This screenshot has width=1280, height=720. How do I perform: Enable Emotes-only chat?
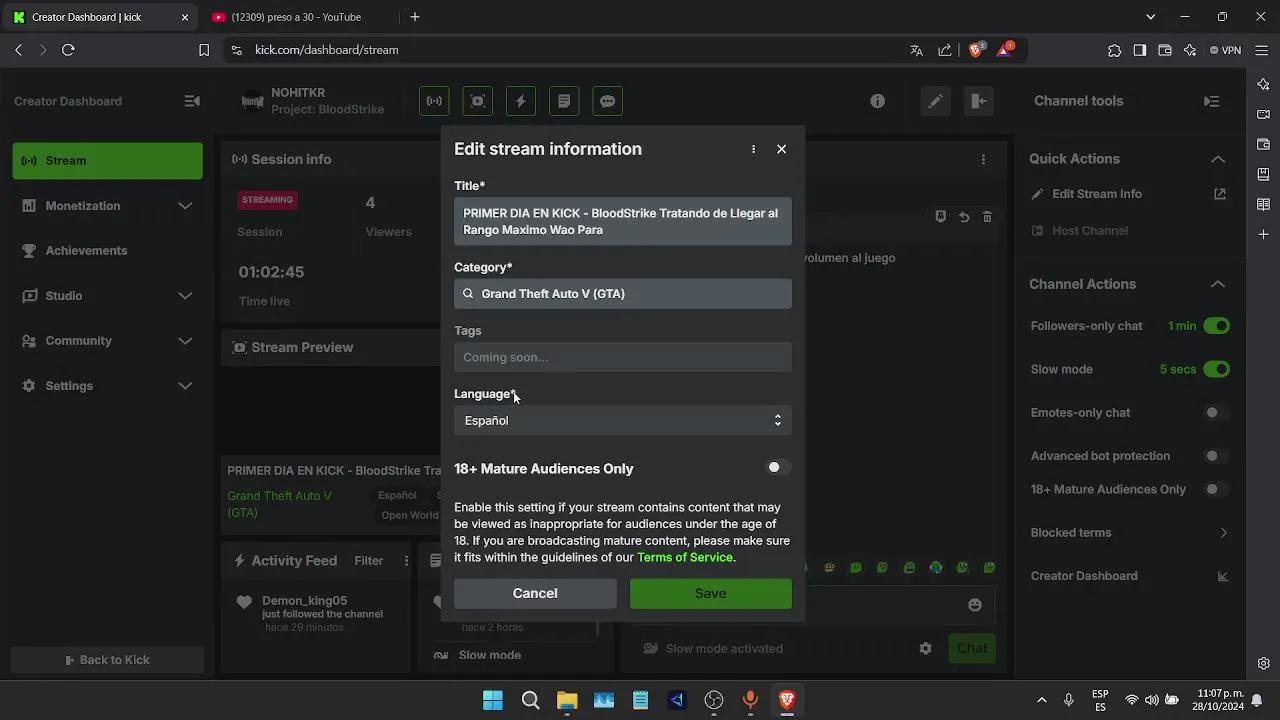click(x=1216, y=412)
